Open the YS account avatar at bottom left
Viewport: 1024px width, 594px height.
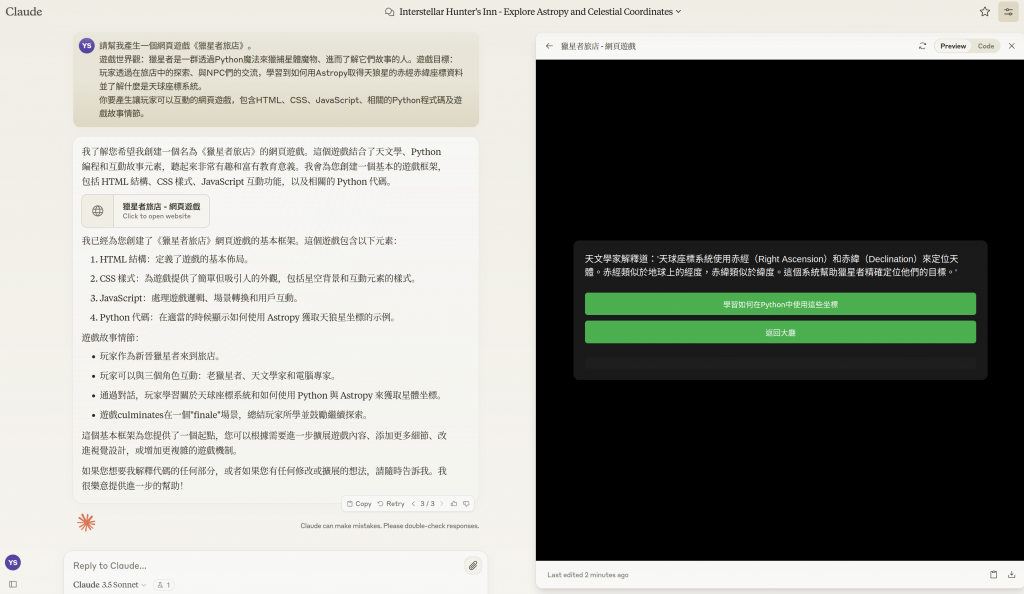[12, 563]
